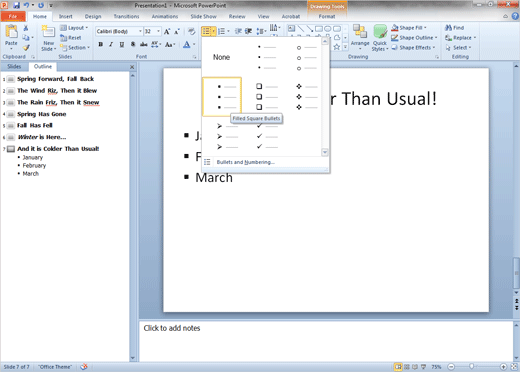Toggle Underline formatting
The height and width of the screenshot is (372, 520).
[122, 44]
